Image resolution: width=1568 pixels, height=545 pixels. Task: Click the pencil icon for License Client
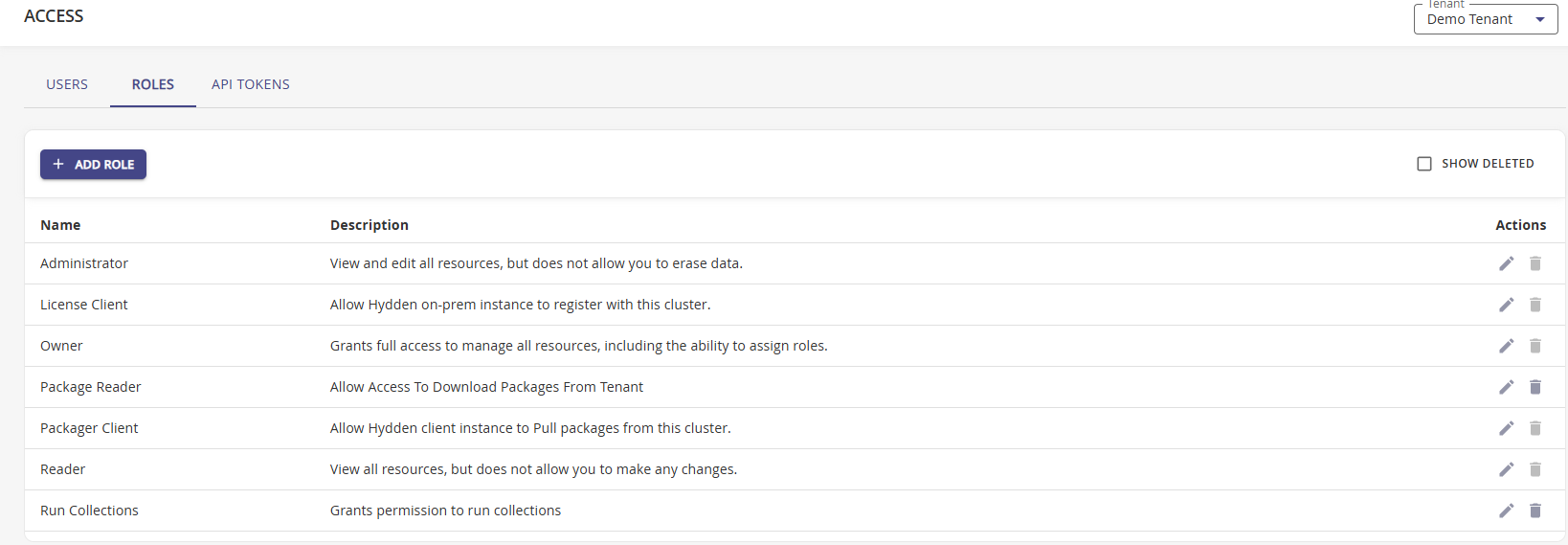(x=1506, y=305)
